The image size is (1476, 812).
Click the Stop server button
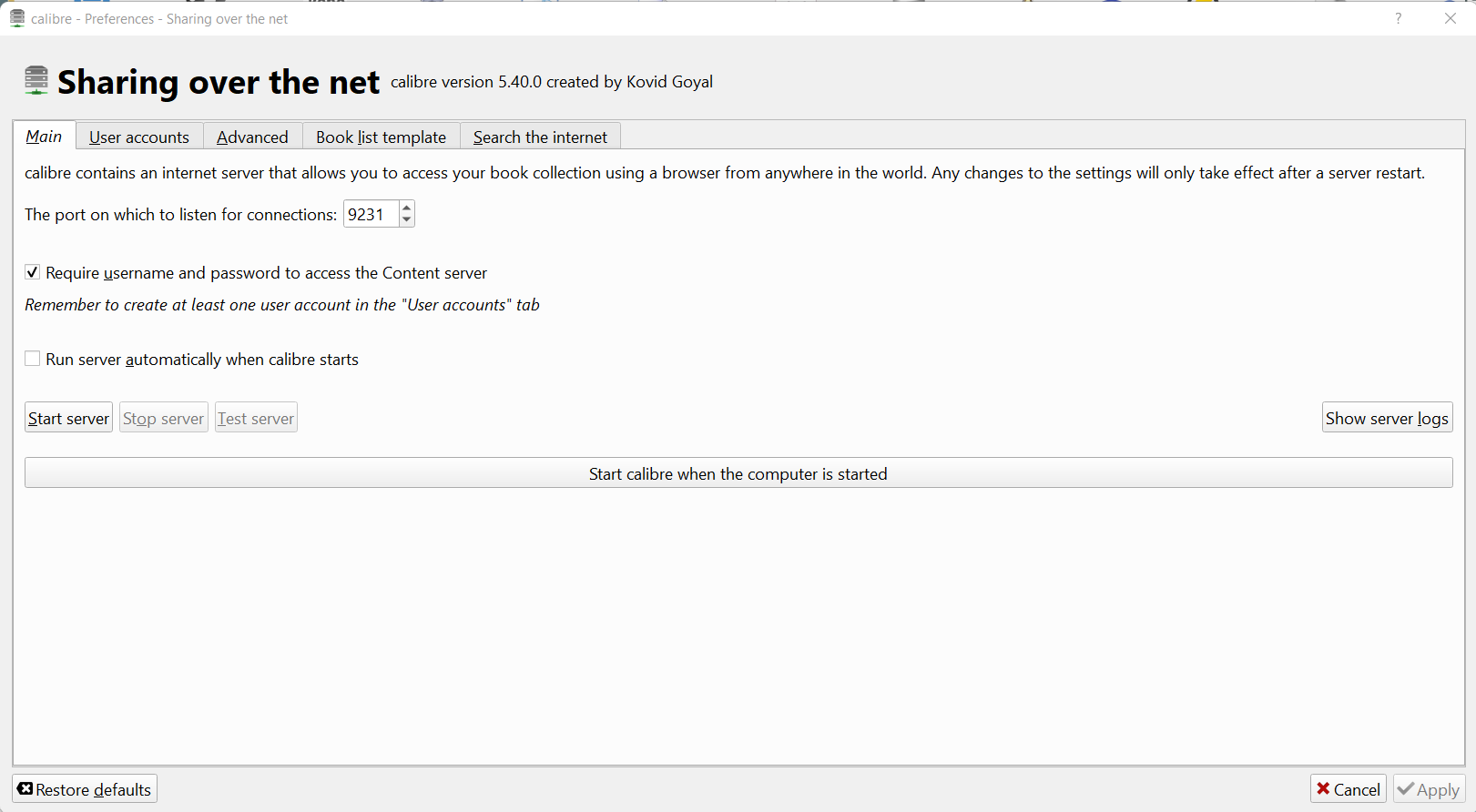(164, 418)
